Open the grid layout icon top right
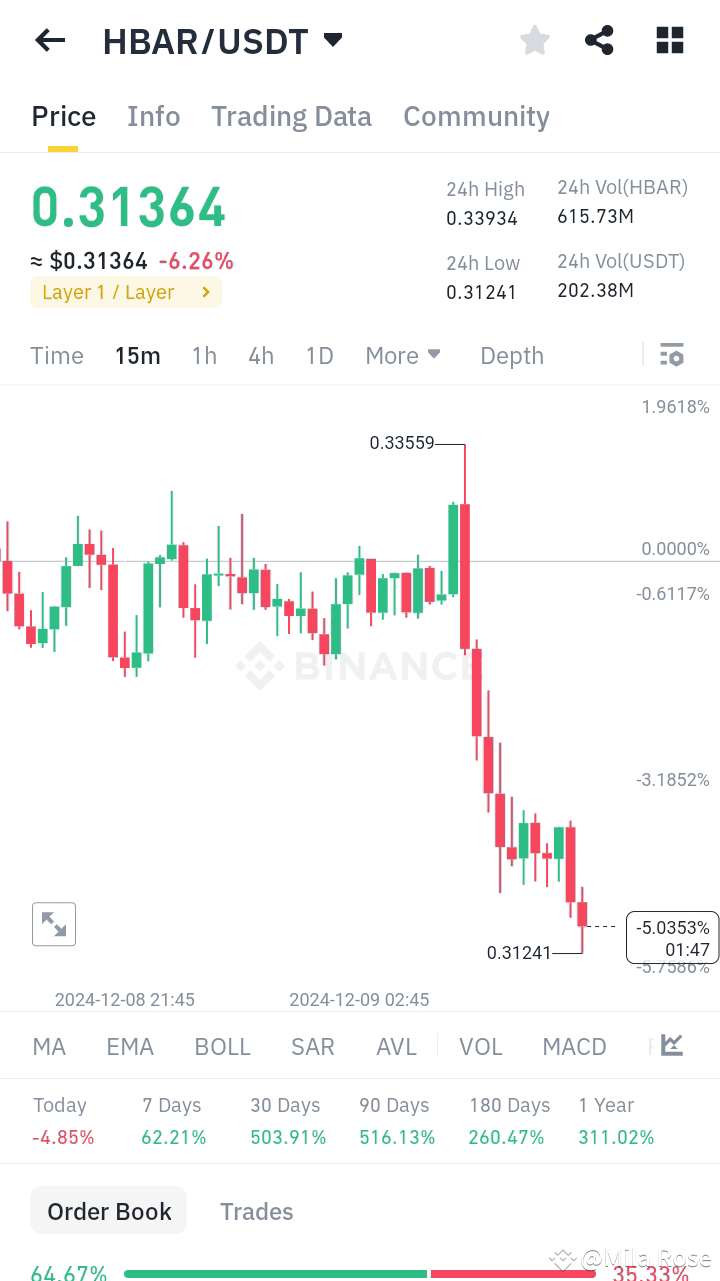 click(x=668, y=40)
